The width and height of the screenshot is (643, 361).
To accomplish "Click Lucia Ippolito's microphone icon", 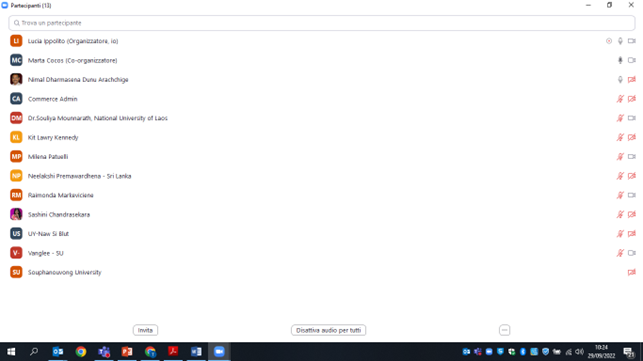I will click(x=620, y=41).
